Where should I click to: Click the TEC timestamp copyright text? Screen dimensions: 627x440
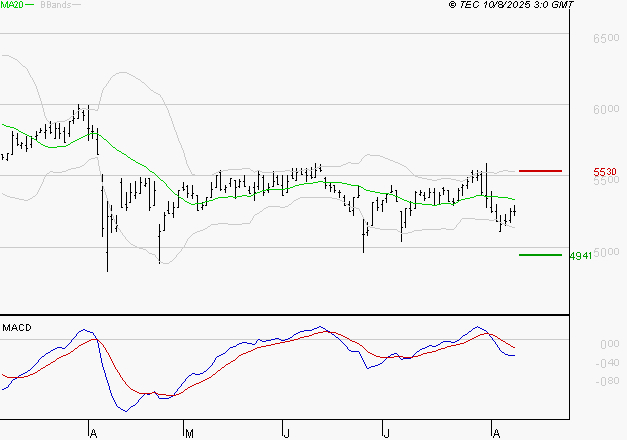click(511, 5)
